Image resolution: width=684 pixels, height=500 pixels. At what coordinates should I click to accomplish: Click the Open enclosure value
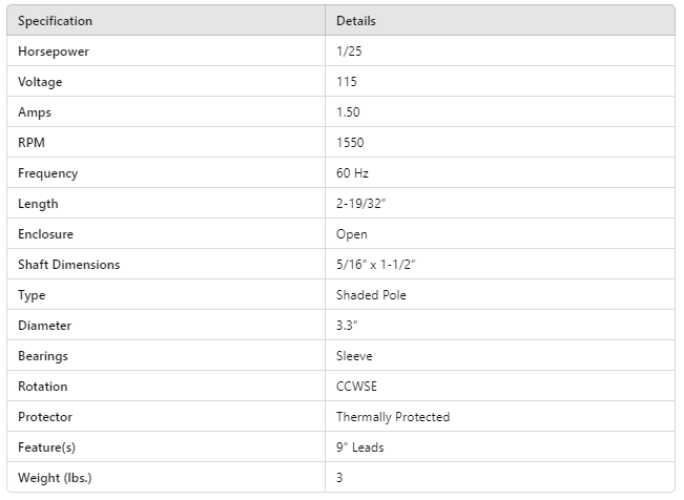coord(352,234)
